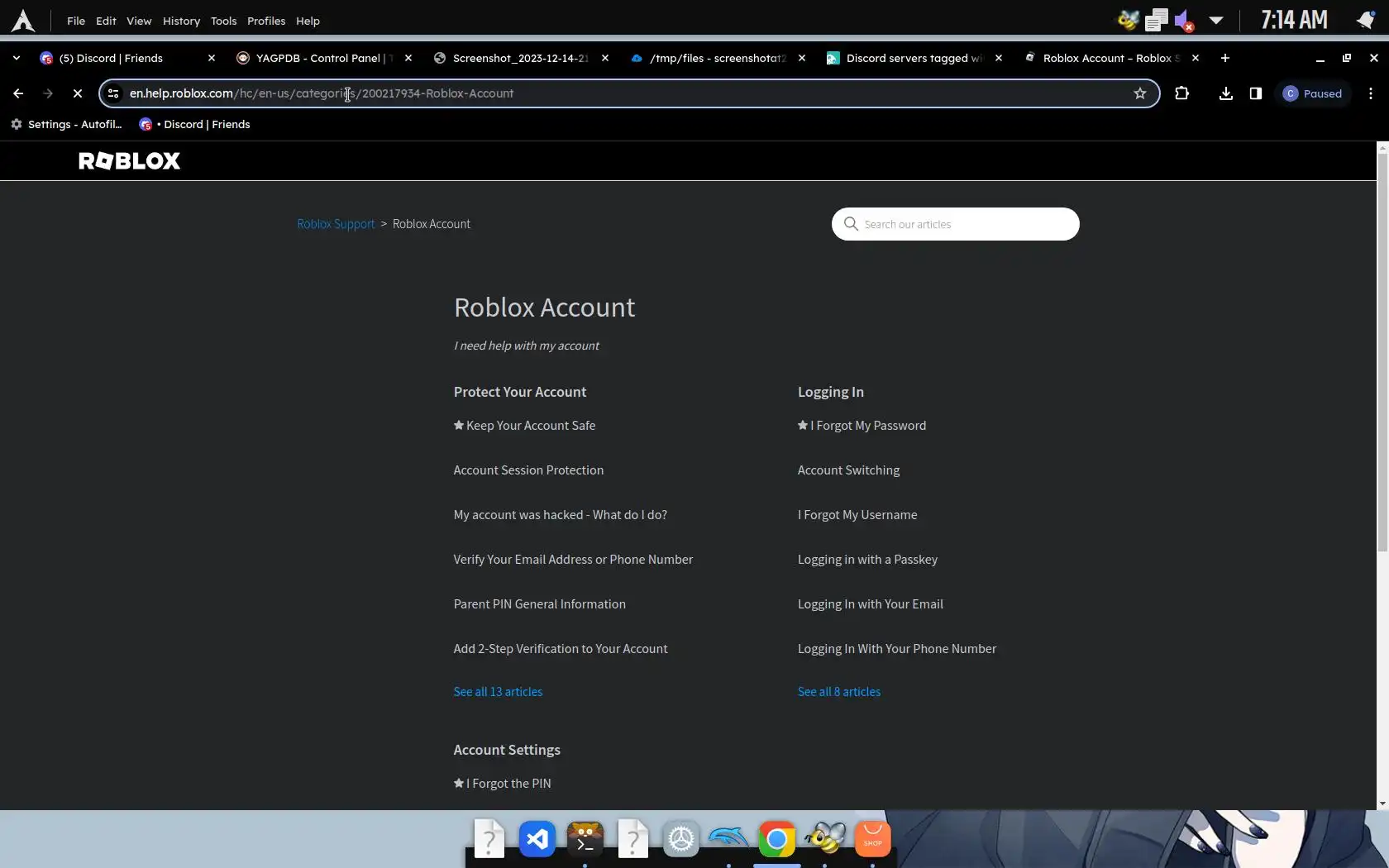Open the clipboard documents tray icon
The width and height of the screenshot is (1389, 868).
click(1156, 20)
